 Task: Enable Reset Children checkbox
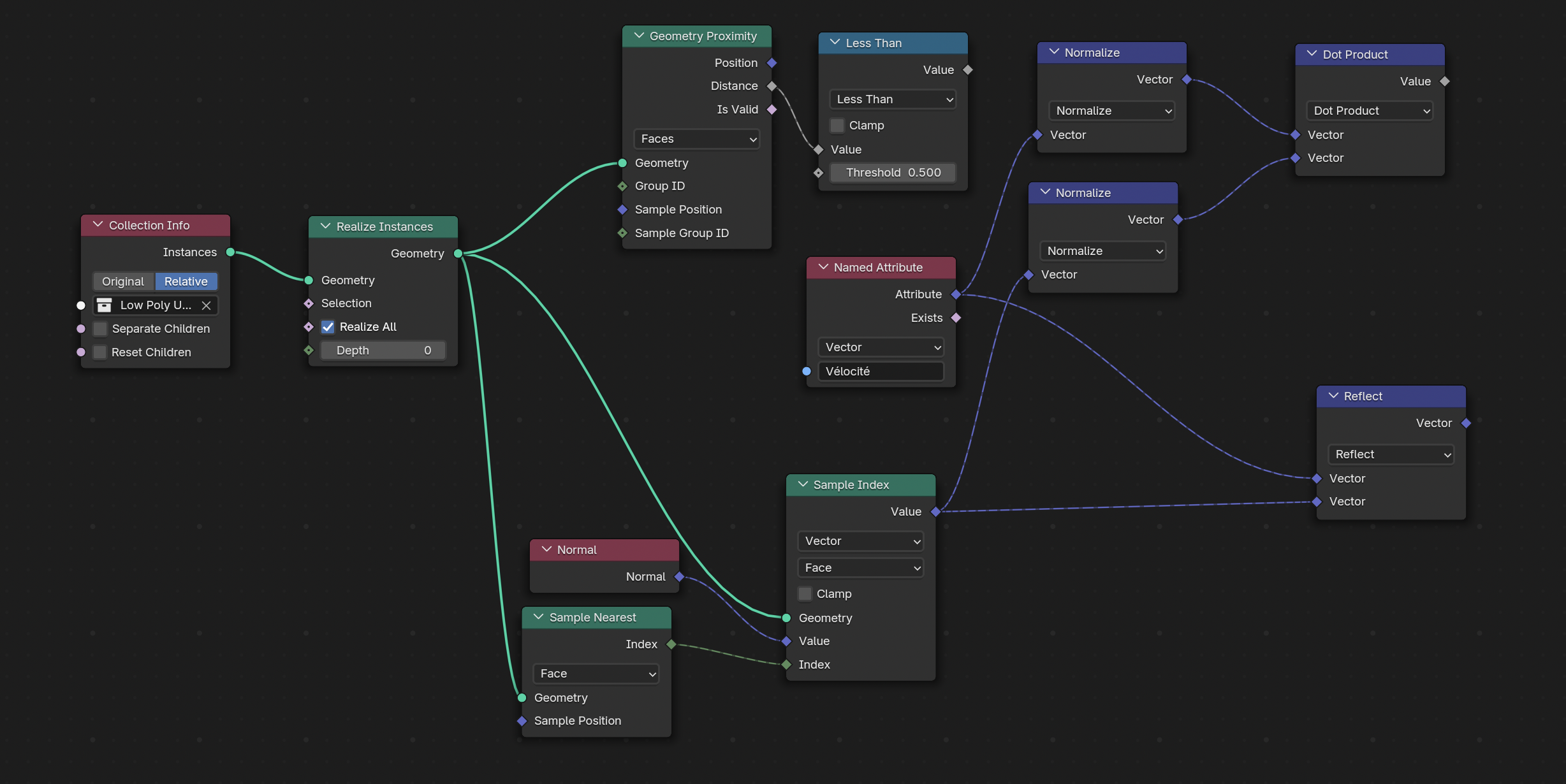tap(100, 352)
